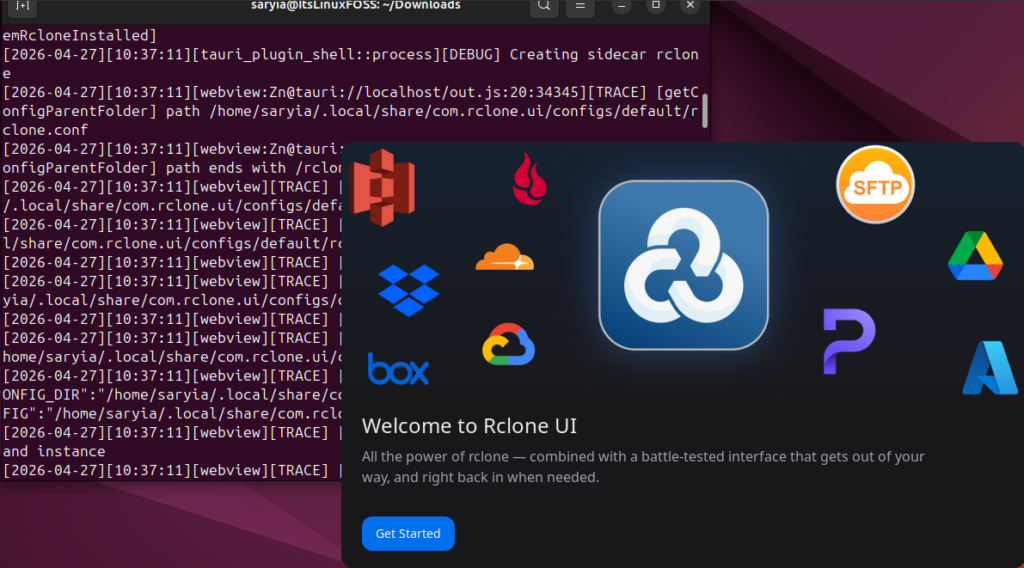Click the 'All the power of rclone' description

(x=643, y=467)
